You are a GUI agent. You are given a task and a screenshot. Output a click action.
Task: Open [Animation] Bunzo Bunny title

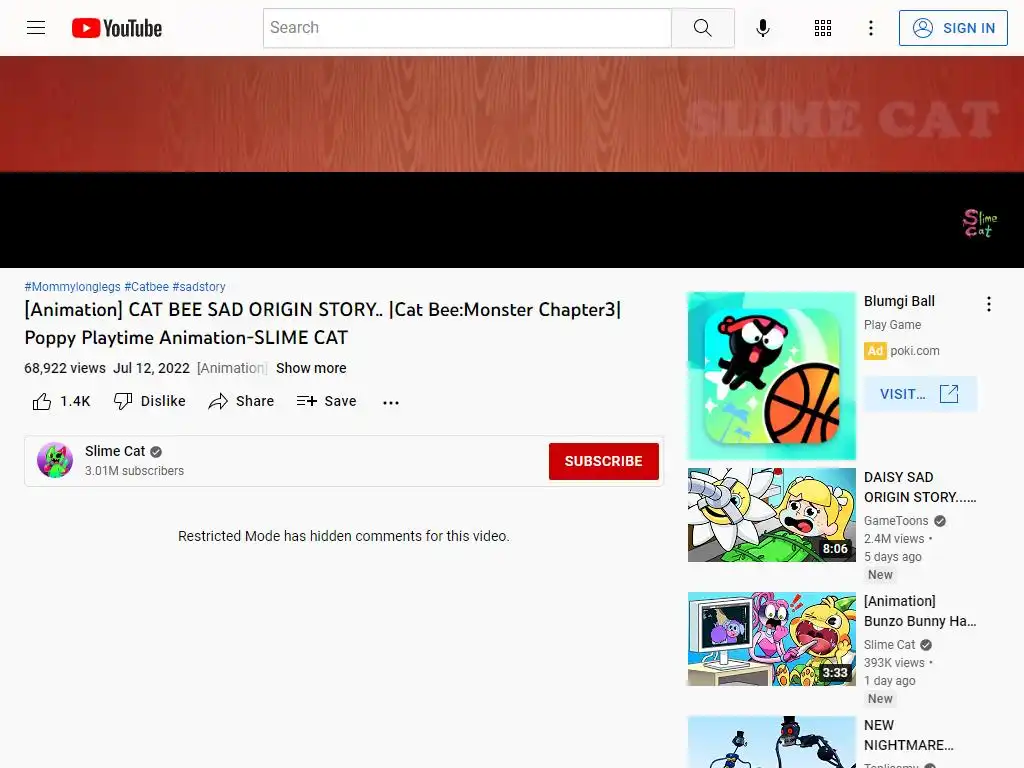pos(920,611)
